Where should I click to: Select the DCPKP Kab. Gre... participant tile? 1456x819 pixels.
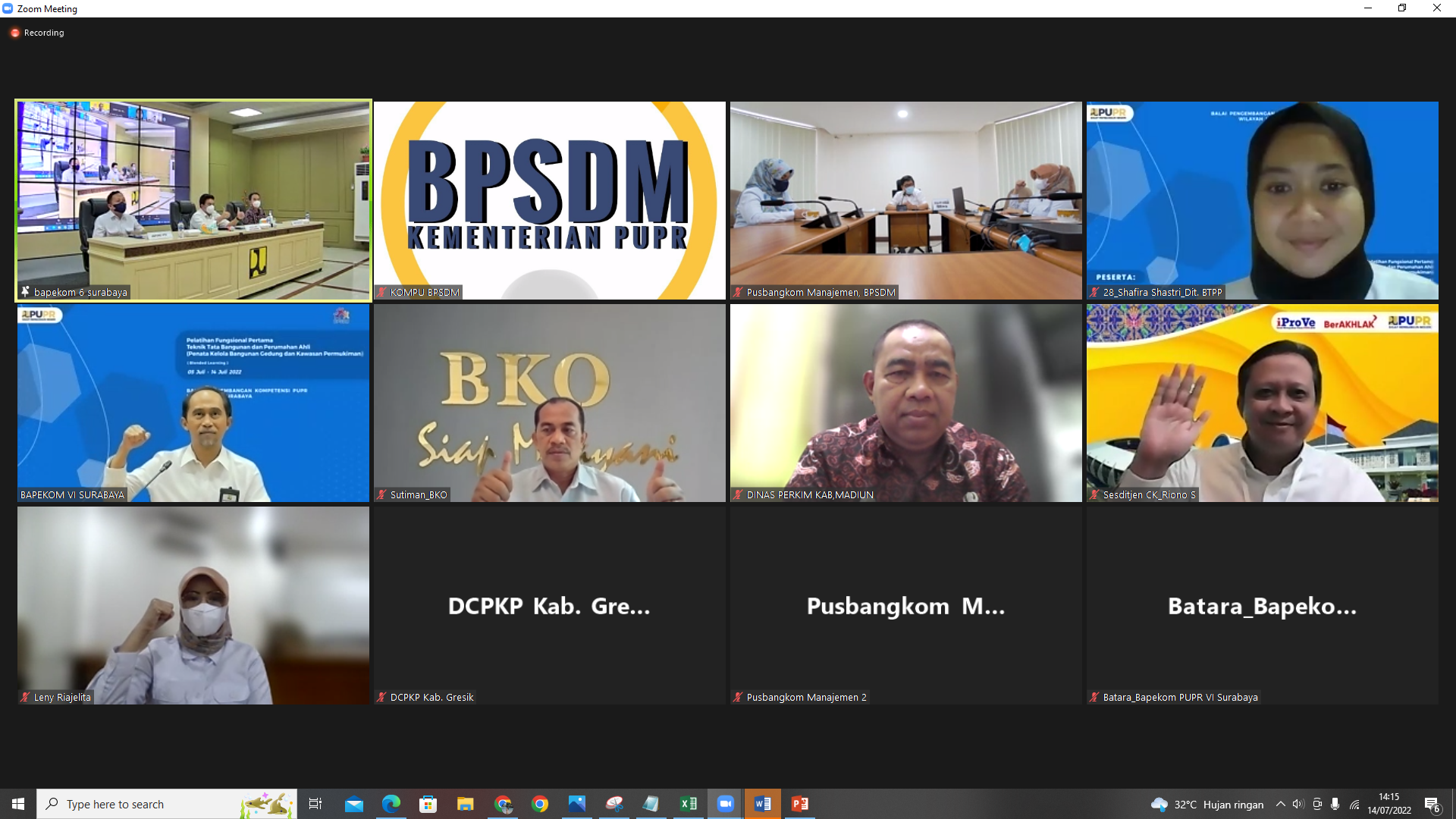pyautogui.click(x=550, y=605)
